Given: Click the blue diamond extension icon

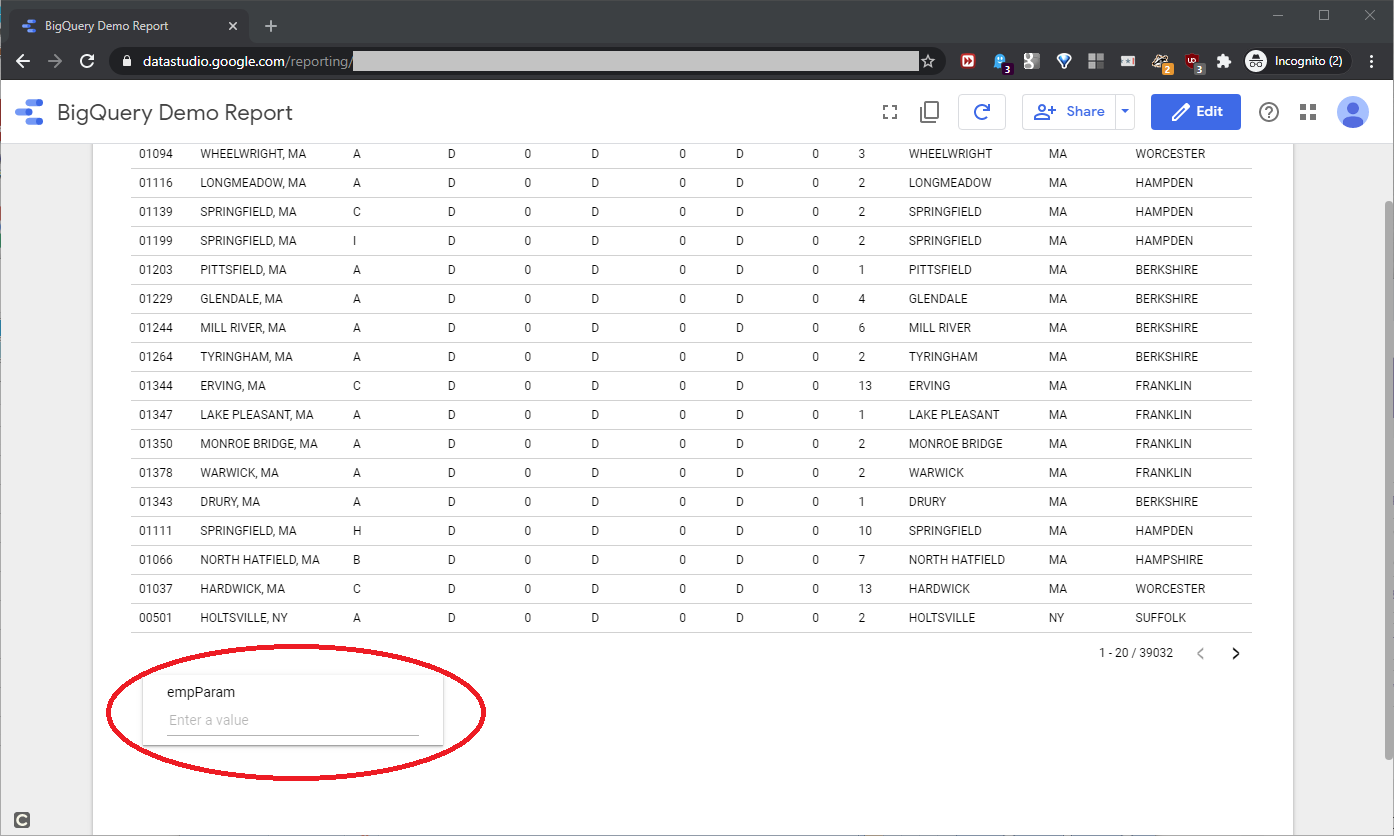Looking at the screenshot, I should 1064,61.
